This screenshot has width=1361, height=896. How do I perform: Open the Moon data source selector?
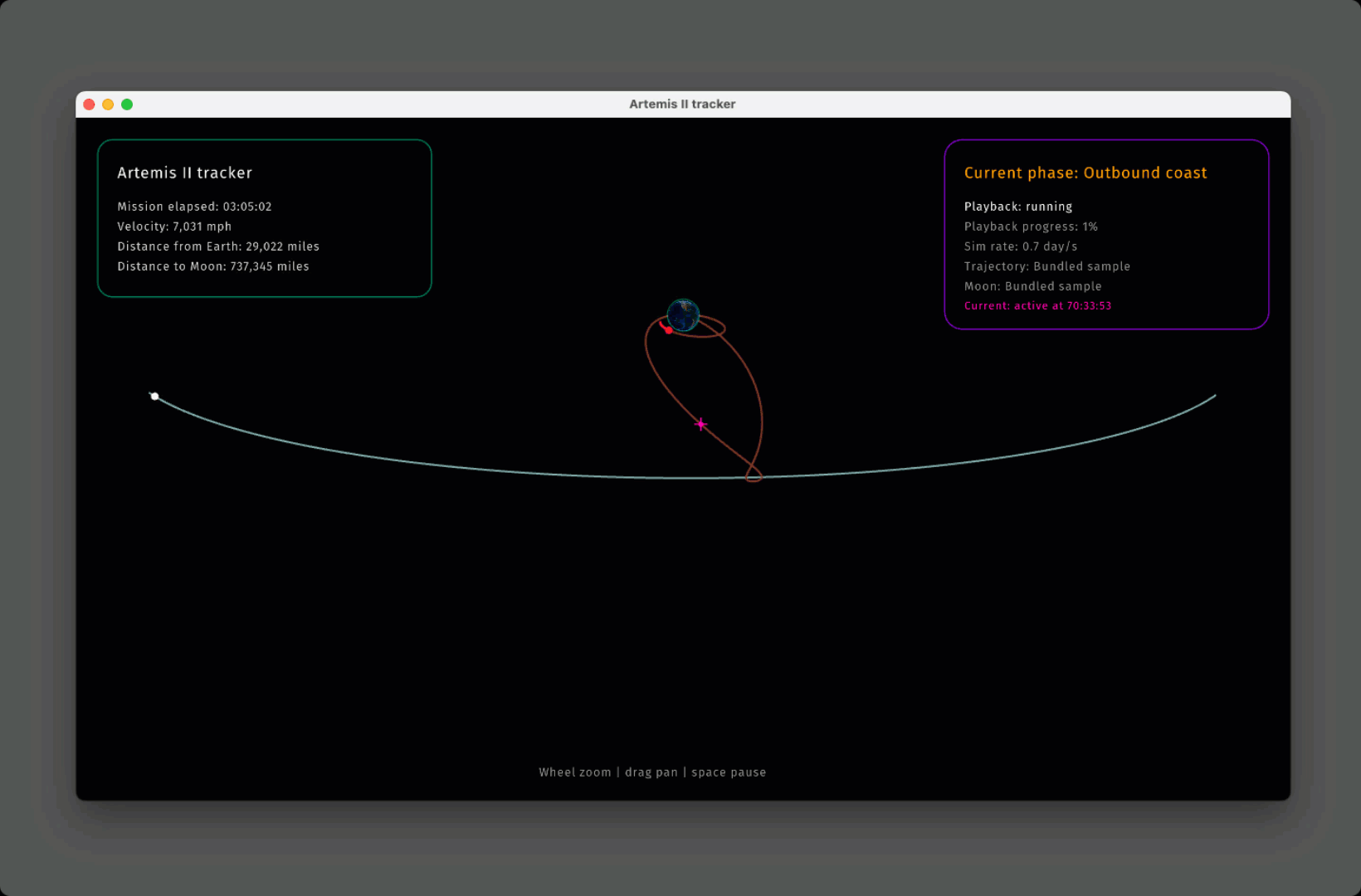tap(1032, 286)
